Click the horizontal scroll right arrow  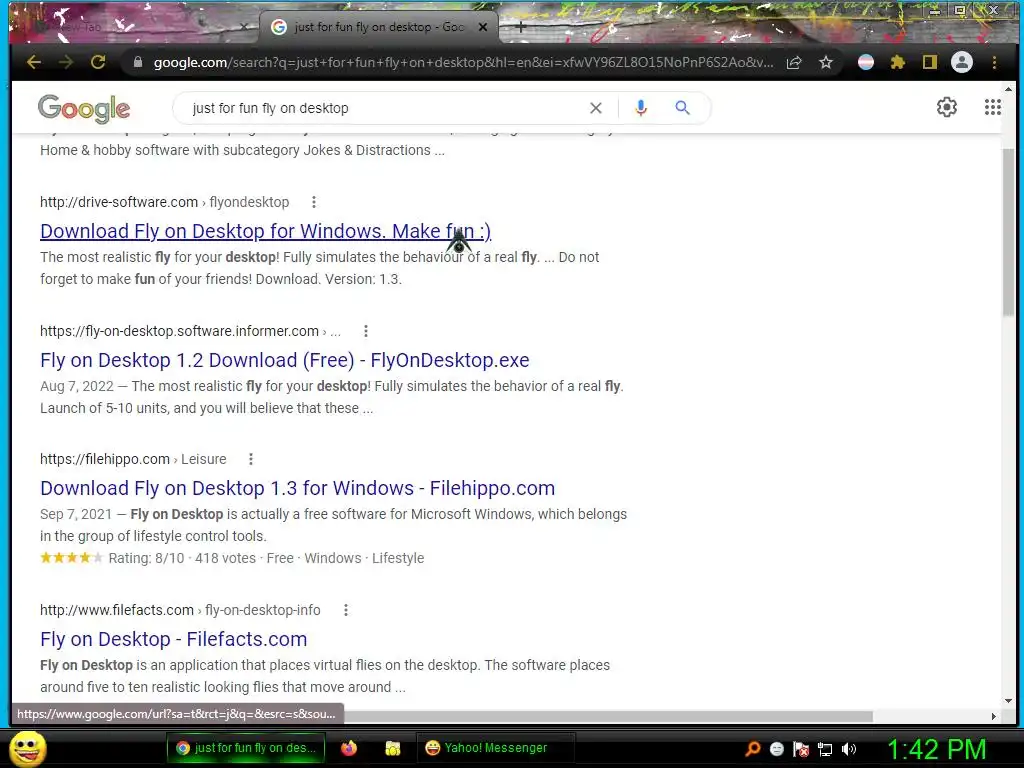[993, 716]
